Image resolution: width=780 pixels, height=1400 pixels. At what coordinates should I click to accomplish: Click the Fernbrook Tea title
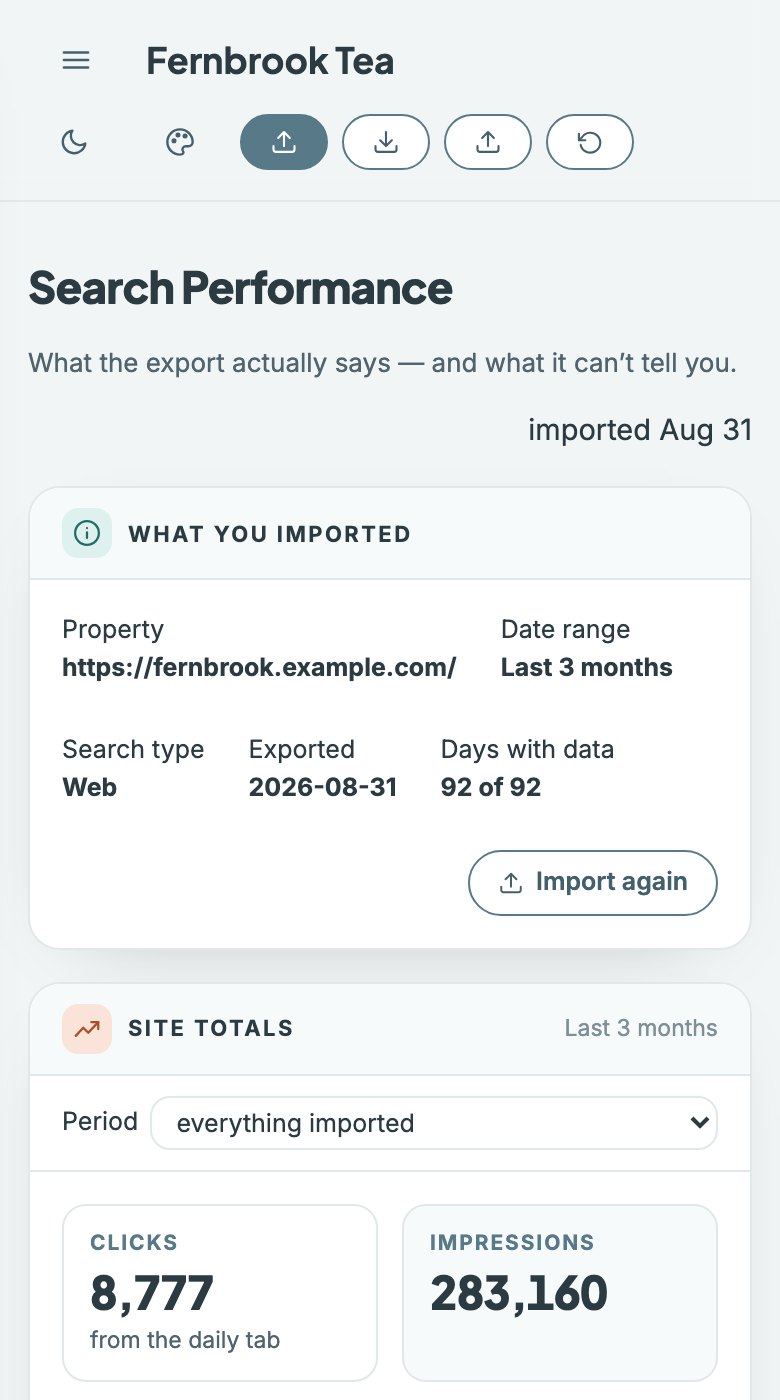(x=270, y=61)
